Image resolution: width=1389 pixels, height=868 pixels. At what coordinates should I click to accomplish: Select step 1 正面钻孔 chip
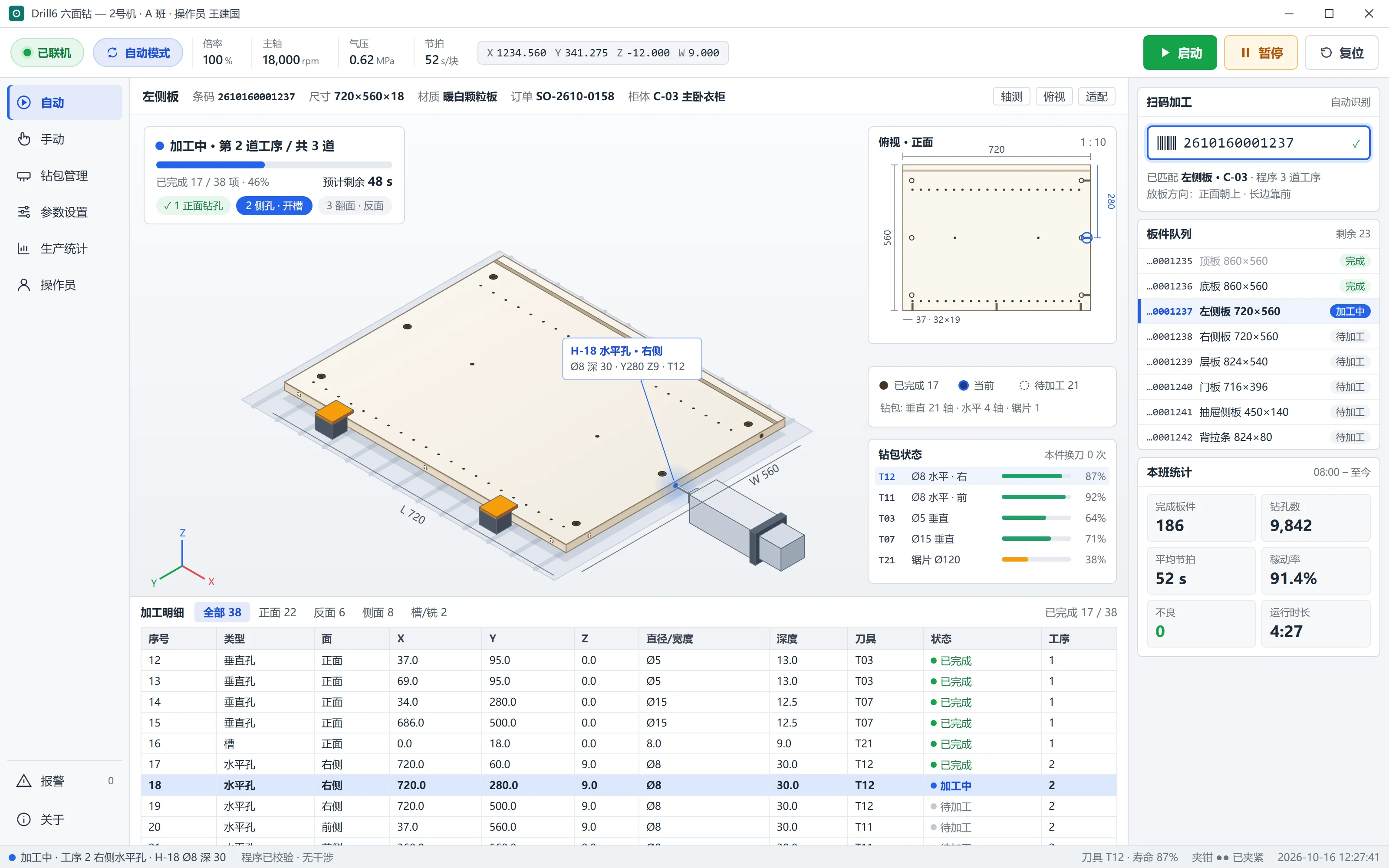tap(194, 206)
